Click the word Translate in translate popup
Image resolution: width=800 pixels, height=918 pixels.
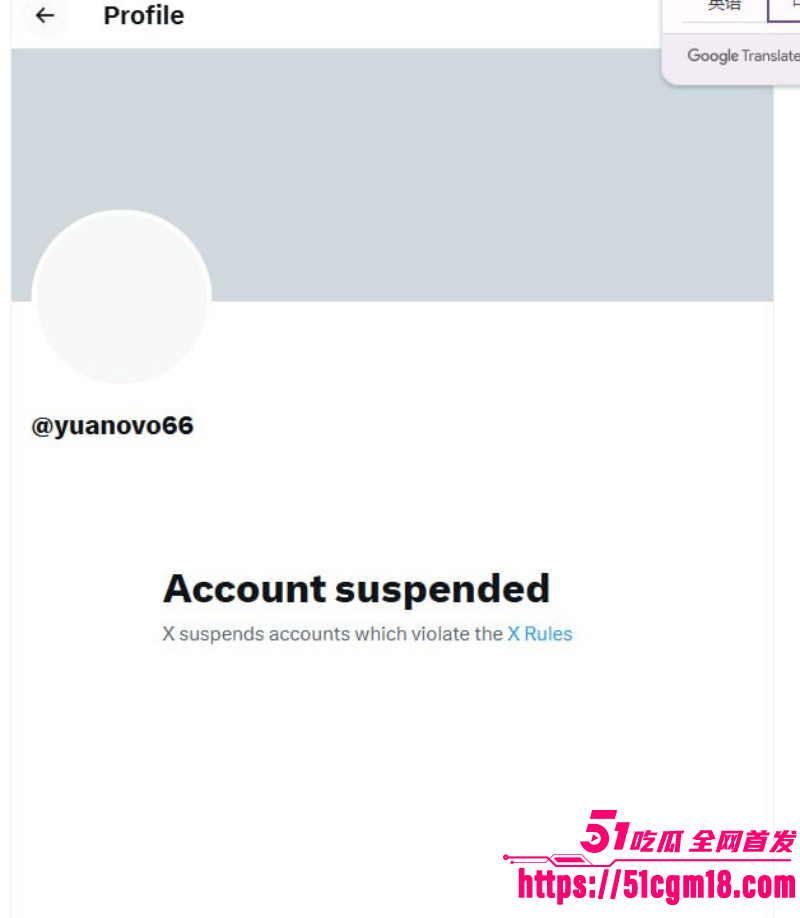pos(771,56)
